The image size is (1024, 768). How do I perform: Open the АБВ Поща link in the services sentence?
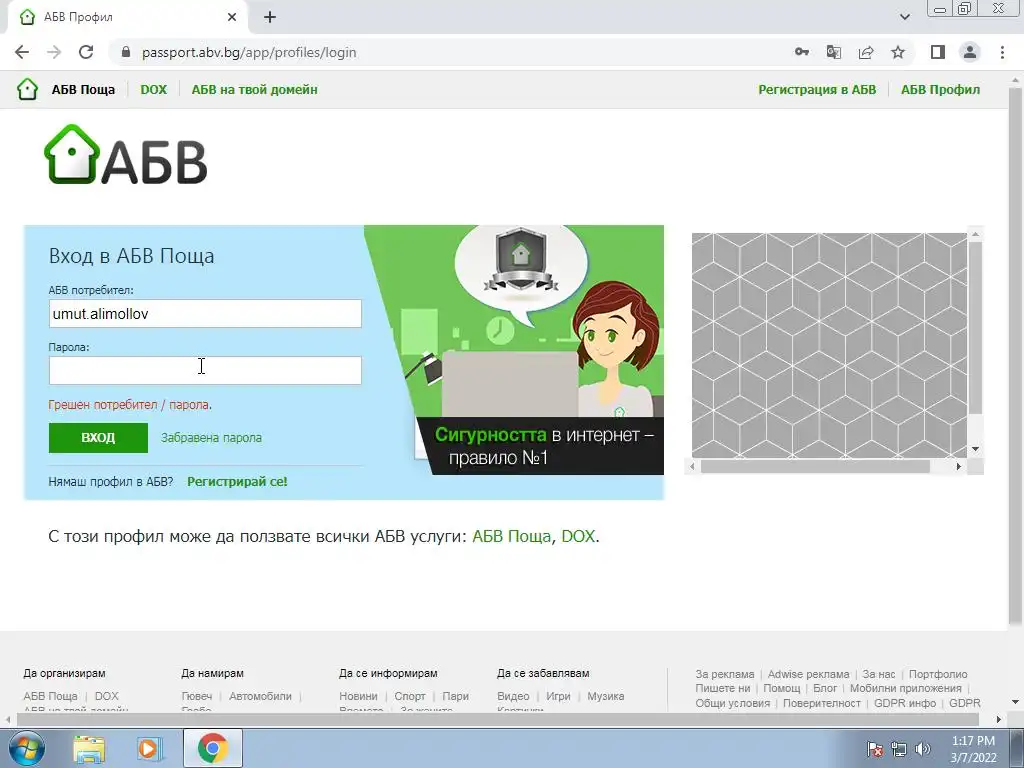(511, 536)
